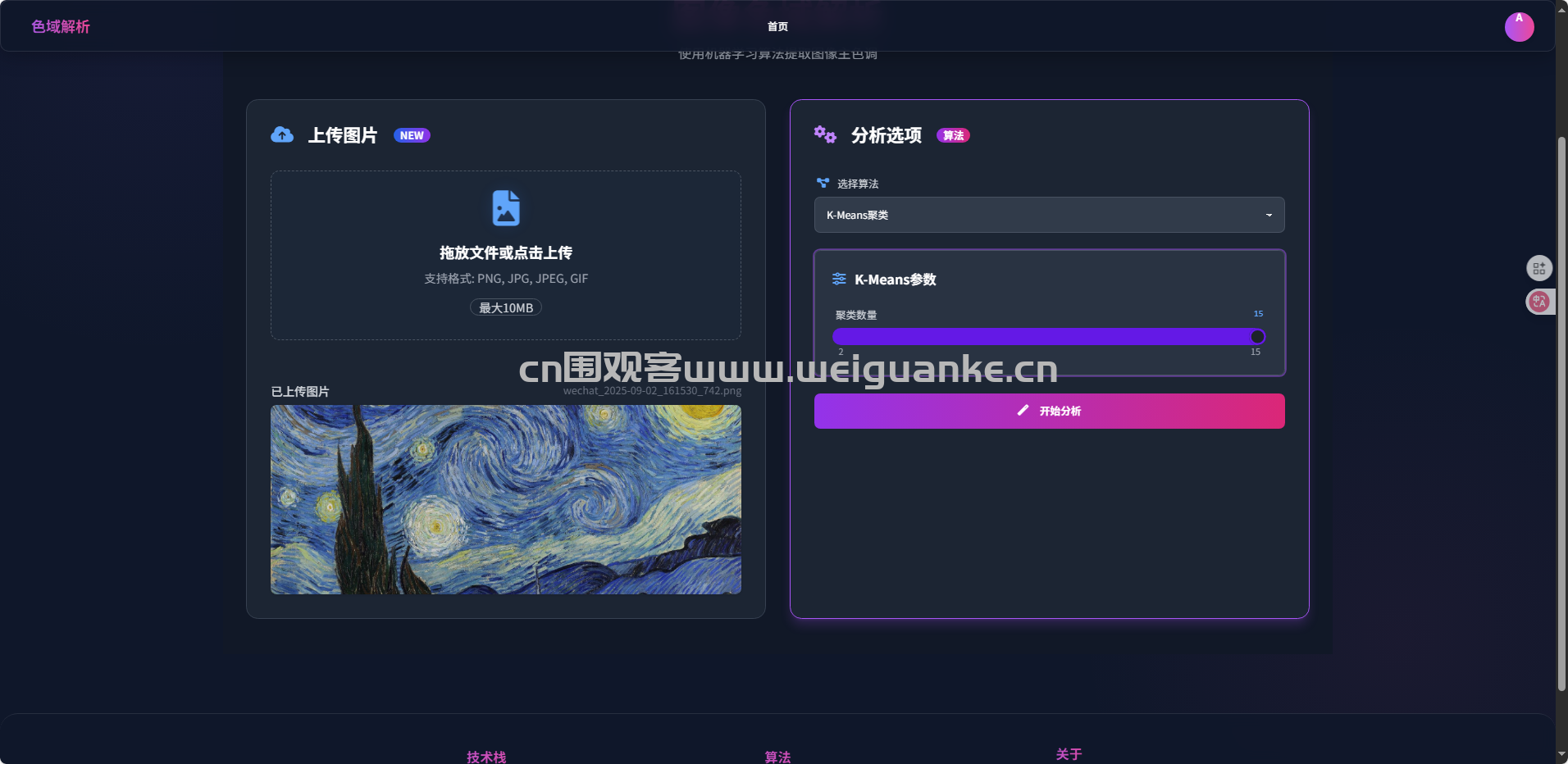Click the sliders icon beside K-Means参数

[839, 279]
